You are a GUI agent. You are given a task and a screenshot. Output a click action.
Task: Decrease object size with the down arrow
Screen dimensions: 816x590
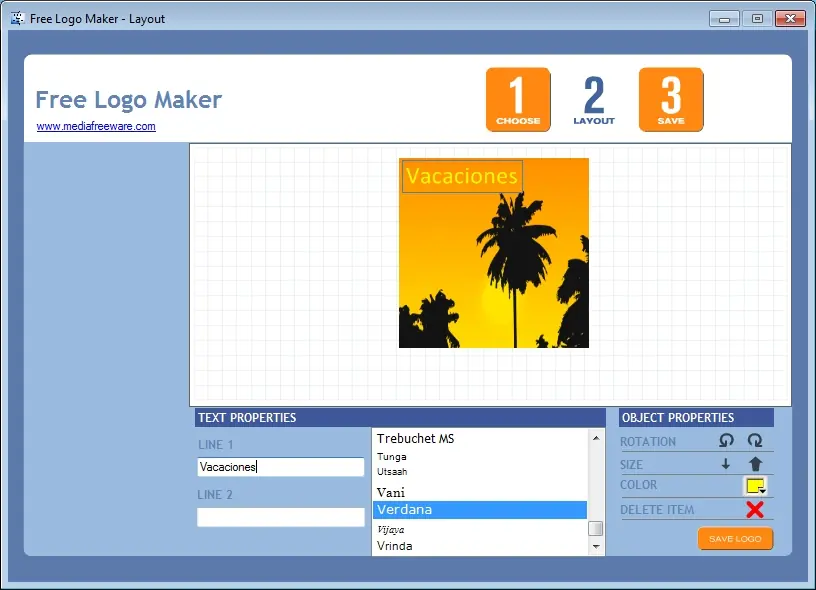tap(725, 464)
